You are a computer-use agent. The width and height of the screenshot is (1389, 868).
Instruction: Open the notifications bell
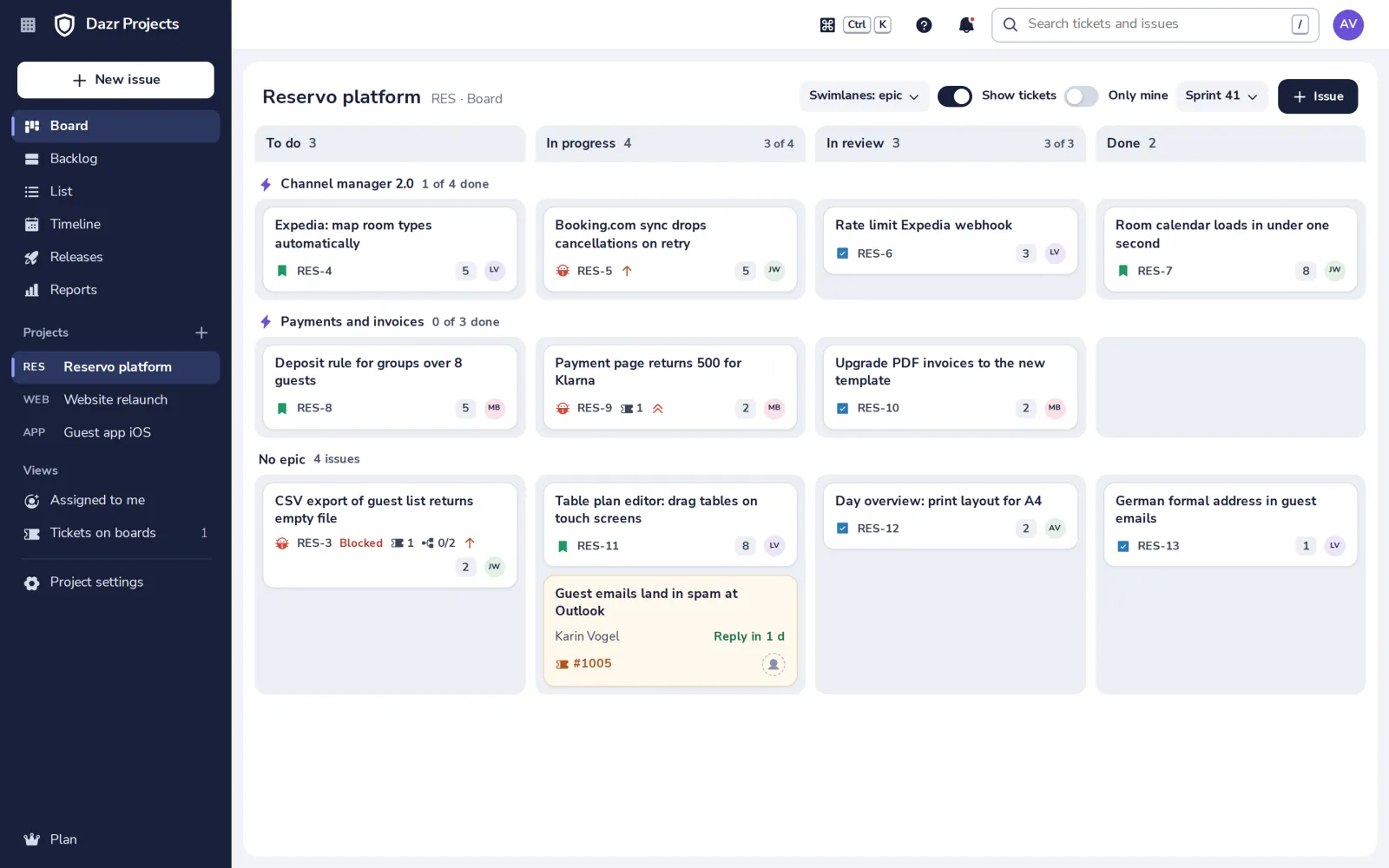pos(966,25)
